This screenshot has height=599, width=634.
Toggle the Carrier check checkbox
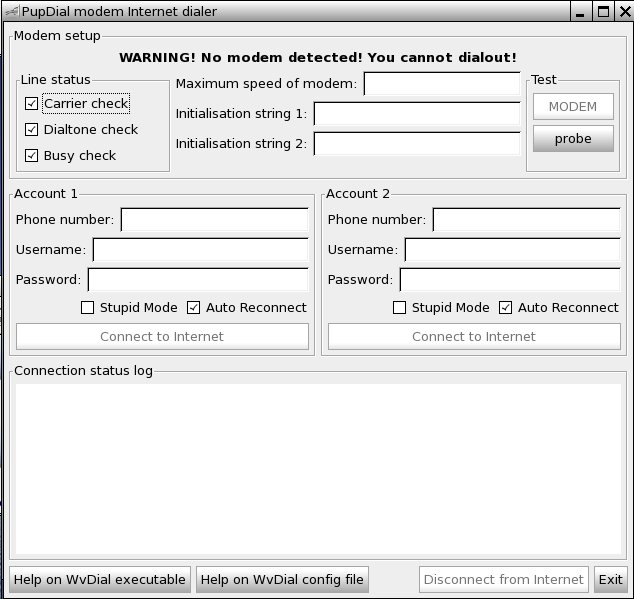[32, 103]
